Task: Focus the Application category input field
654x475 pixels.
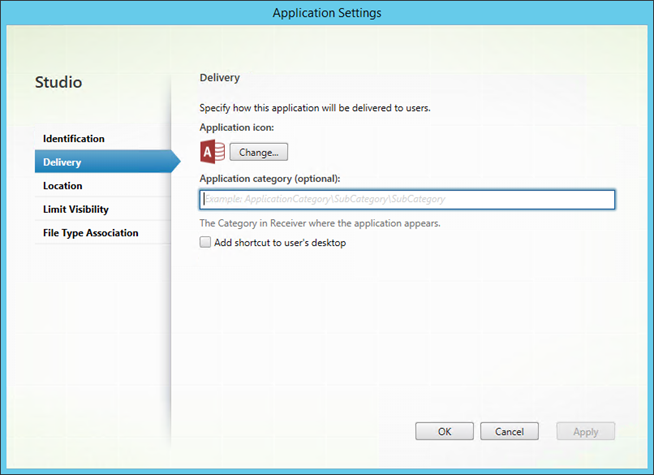Action: point(407,199)
